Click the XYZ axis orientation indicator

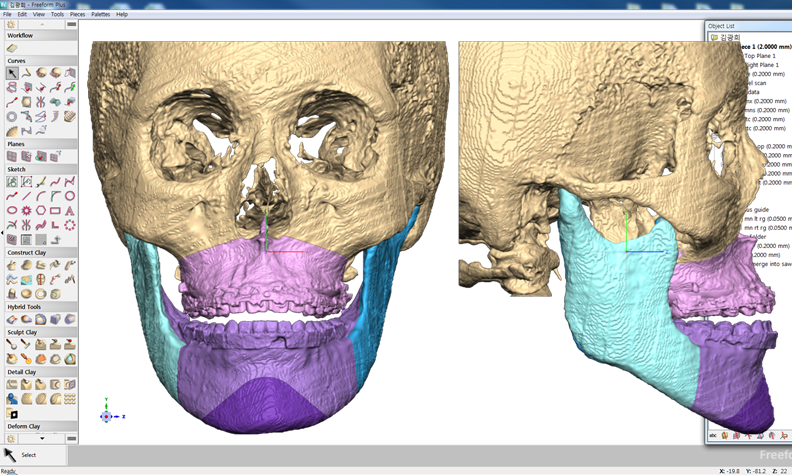pyautogui.click(x=107, y=415)
